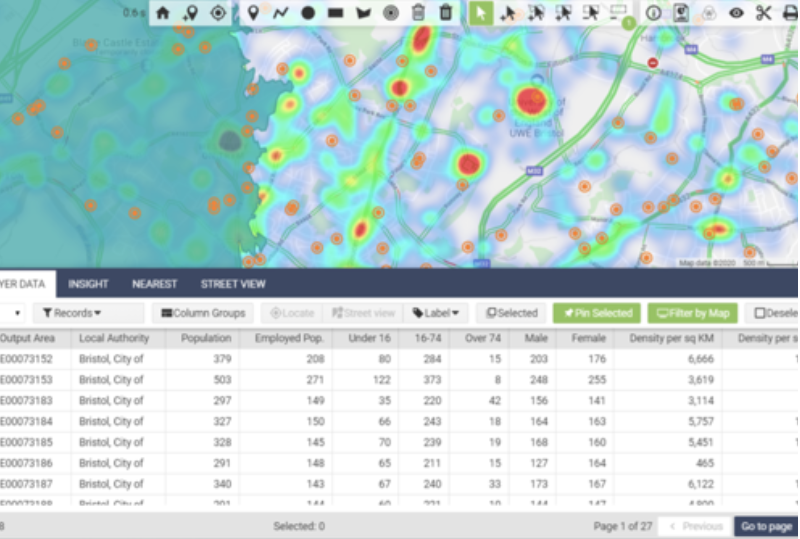Select the scissors cut tool
Viewport: 800px width, 539px height.
(764, 13)
